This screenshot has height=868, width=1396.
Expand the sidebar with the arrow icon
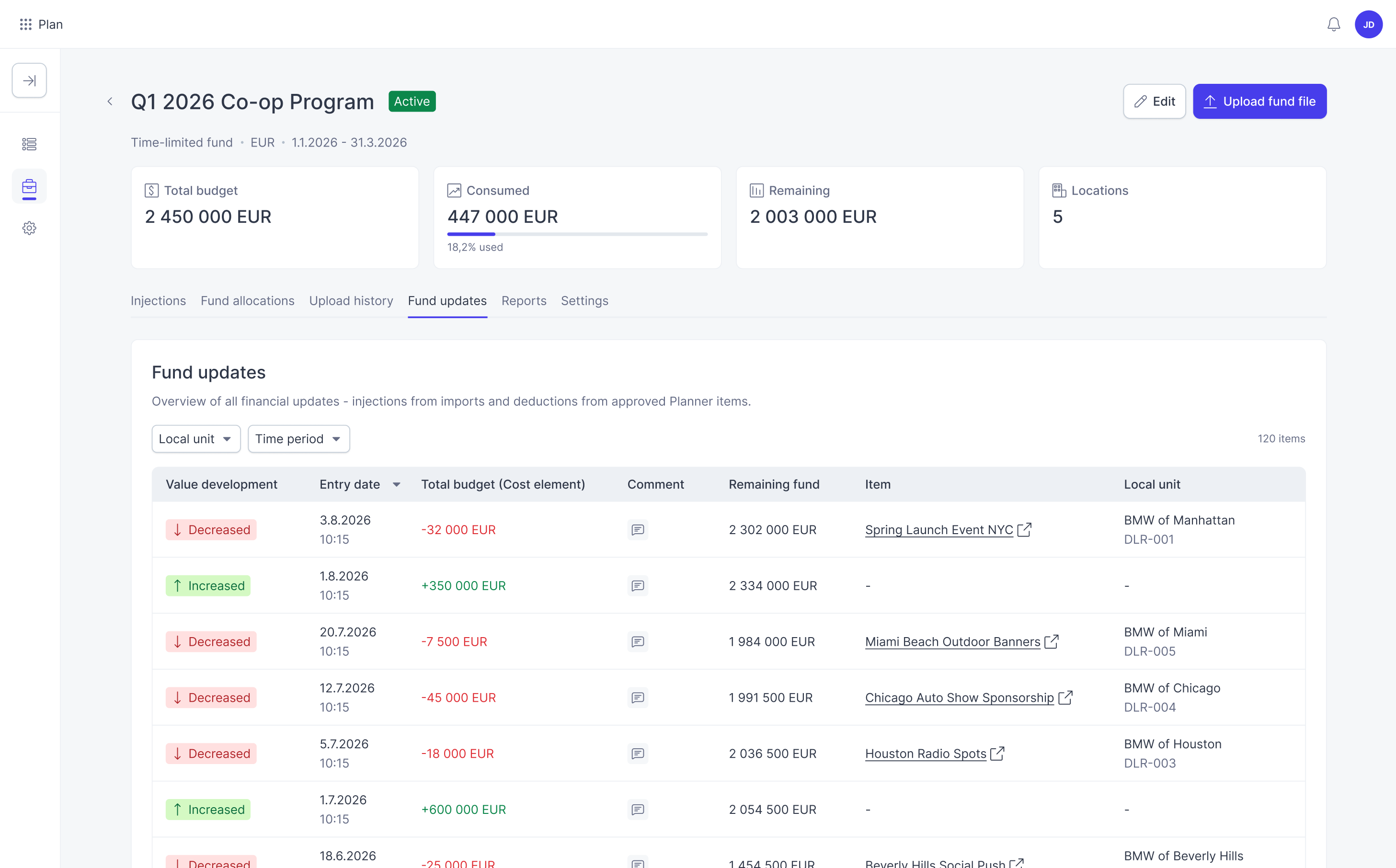(x=29, y=80)
